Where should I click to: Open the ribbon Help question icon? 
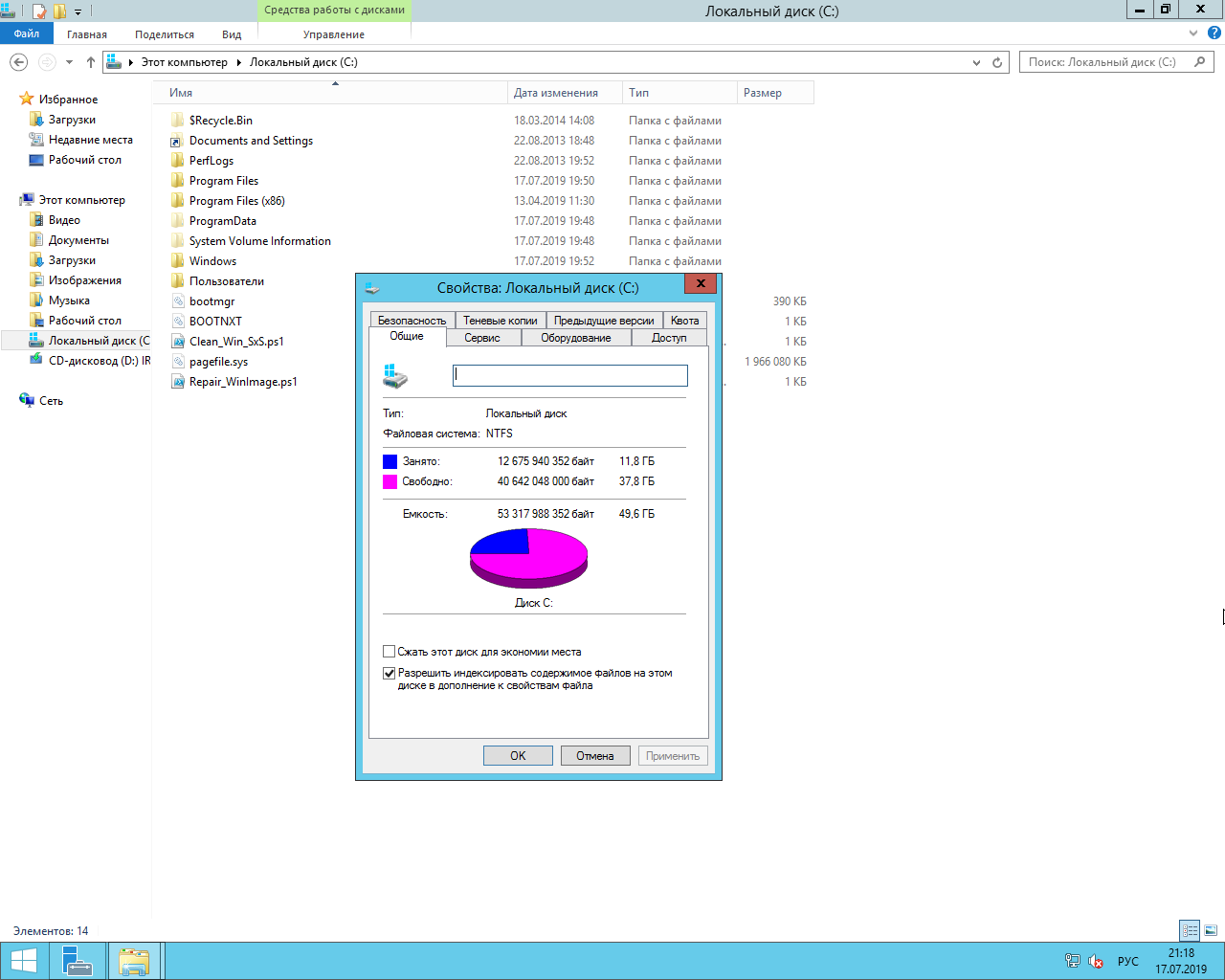pos(1214,33)
